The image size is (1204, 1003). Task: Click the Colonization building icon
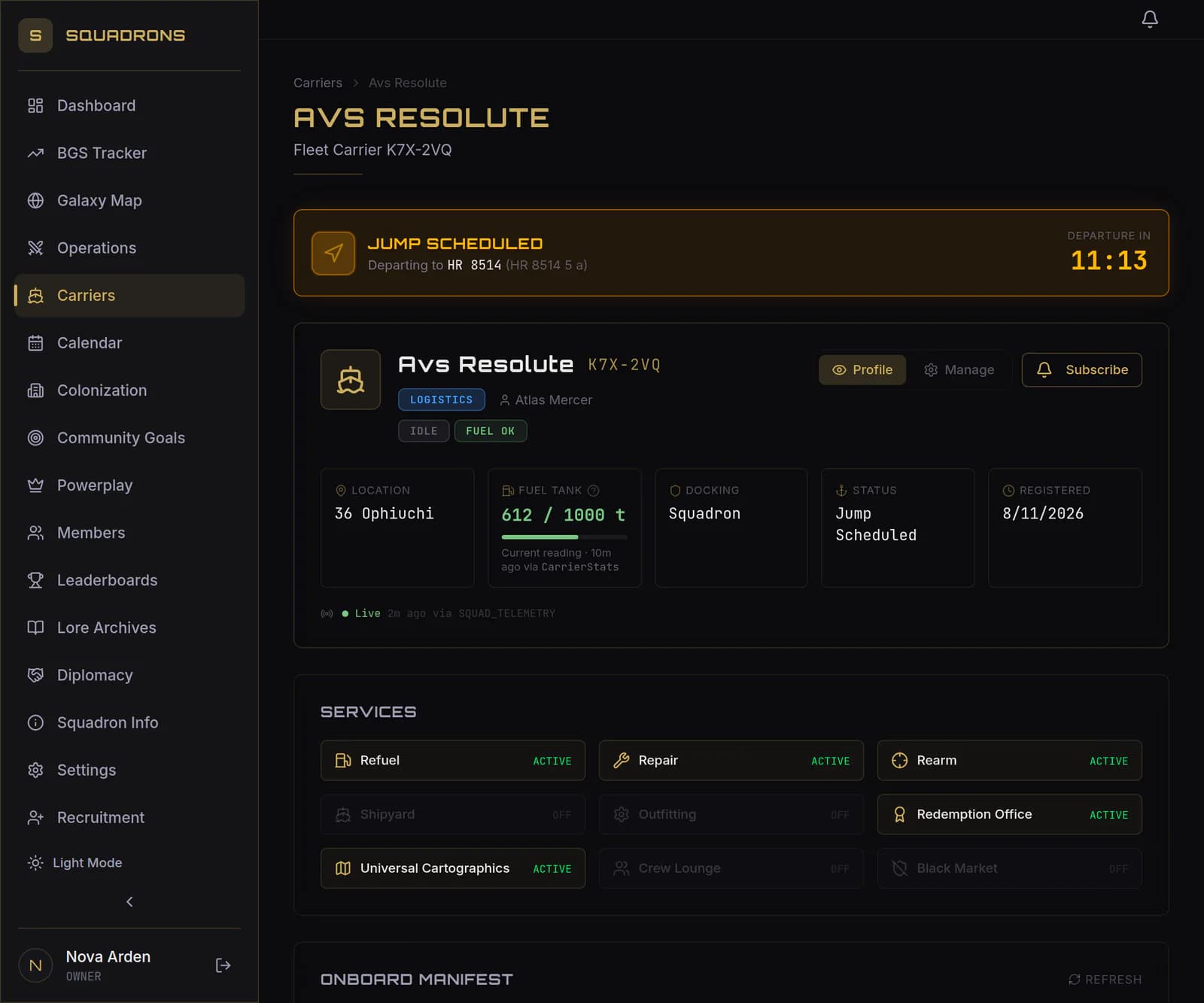[35, 390]
